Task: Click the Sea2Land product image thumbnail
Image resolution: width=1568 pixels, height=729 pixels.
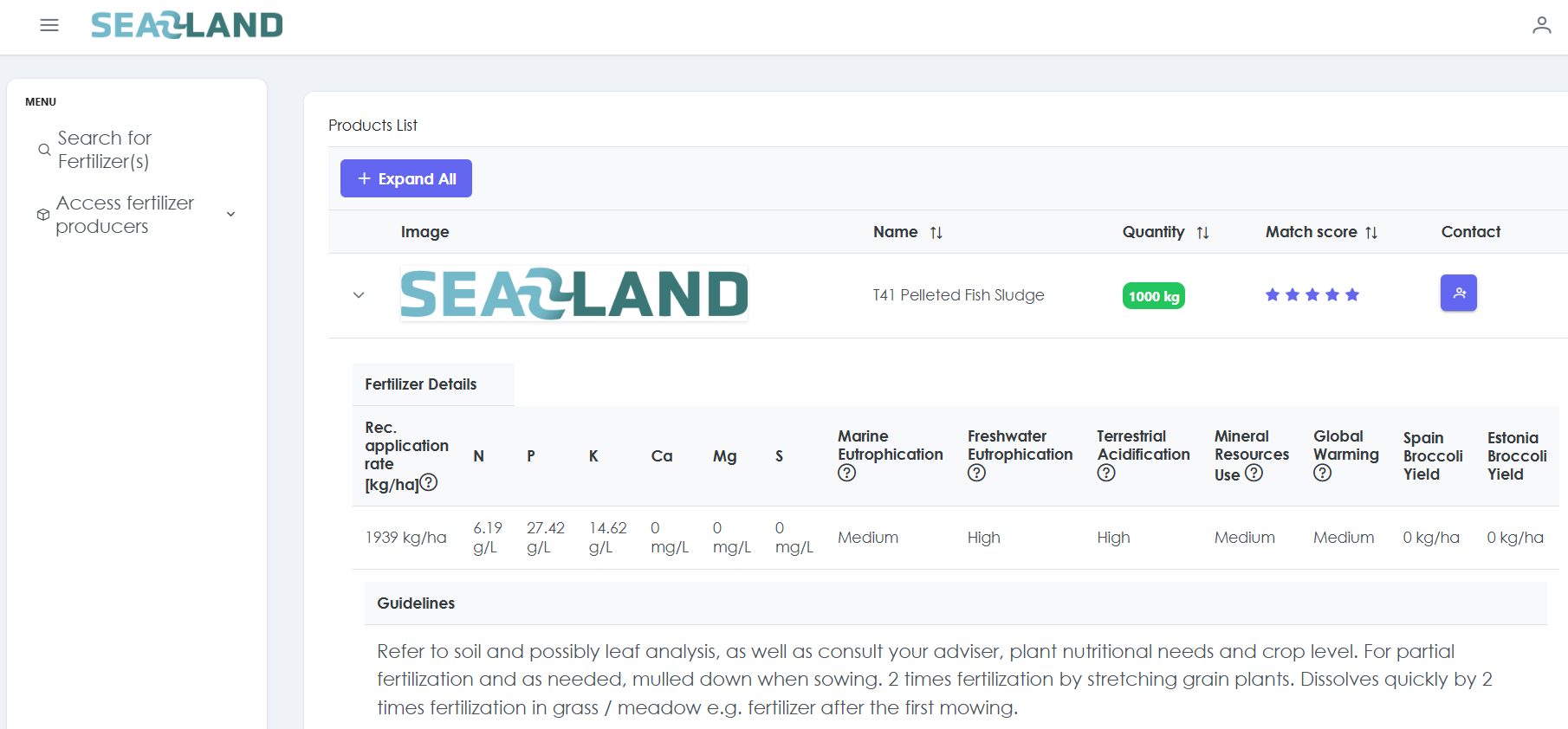Action: click(x=573, y=294)
